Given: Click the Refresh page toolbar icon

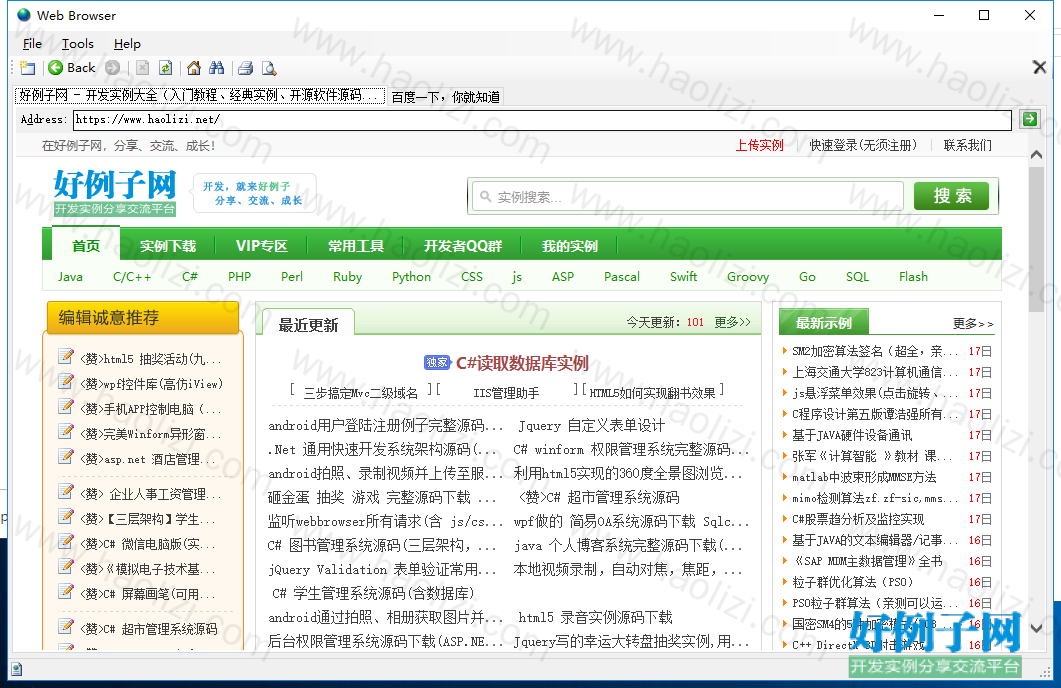Looking at the screenshot, I should click(166, 68).
